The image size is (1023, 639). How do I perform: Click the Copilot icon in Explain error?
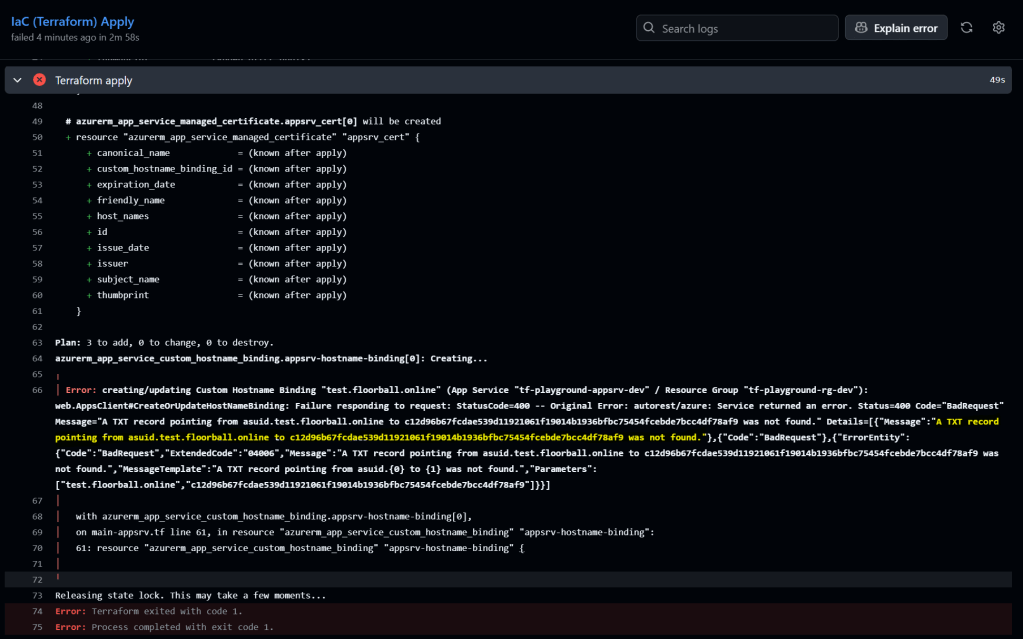[861, 28]
